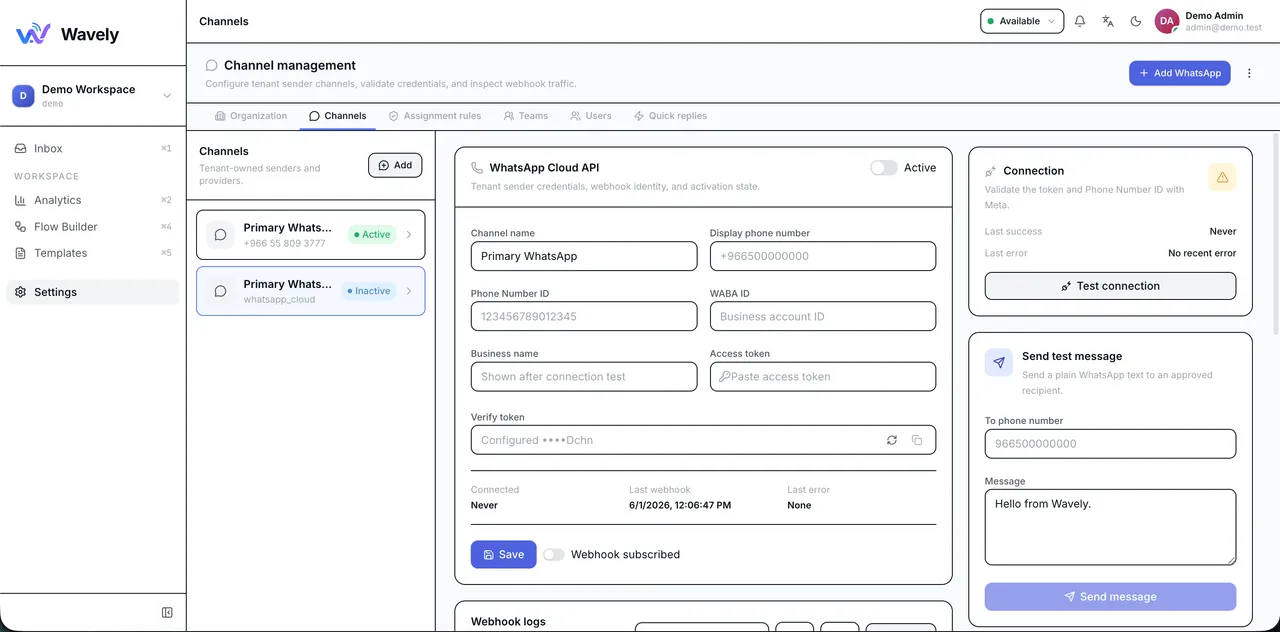Screen dimensions: 1280x632
Task: Open the inactive Primary WhatsApp chevron
Action: pyautogui.click(x=409, y=291)
